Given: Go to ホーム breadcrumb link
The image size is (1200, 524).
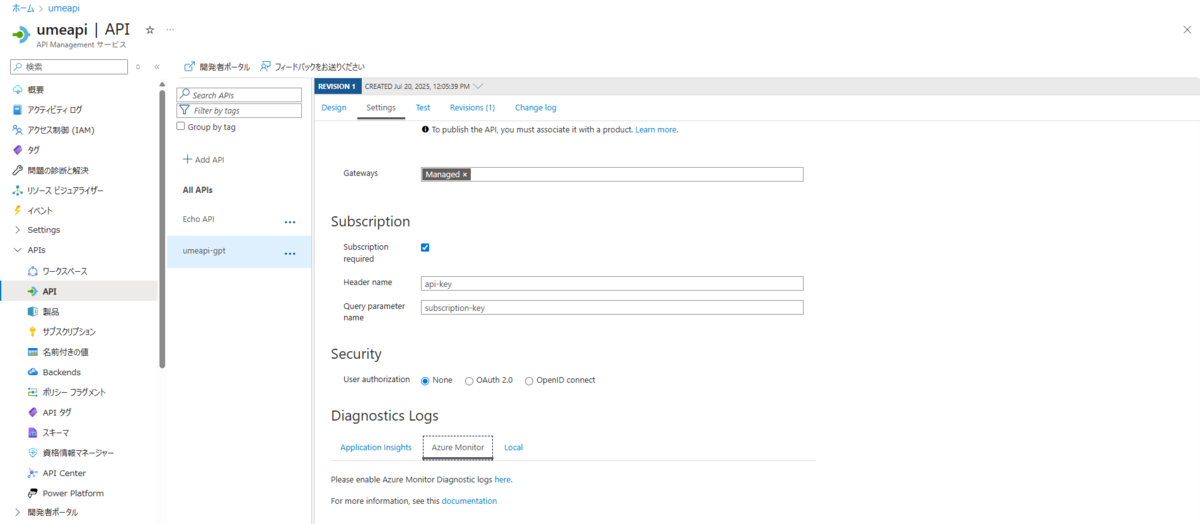Looking at the screenshot, I should coord(22,7).
